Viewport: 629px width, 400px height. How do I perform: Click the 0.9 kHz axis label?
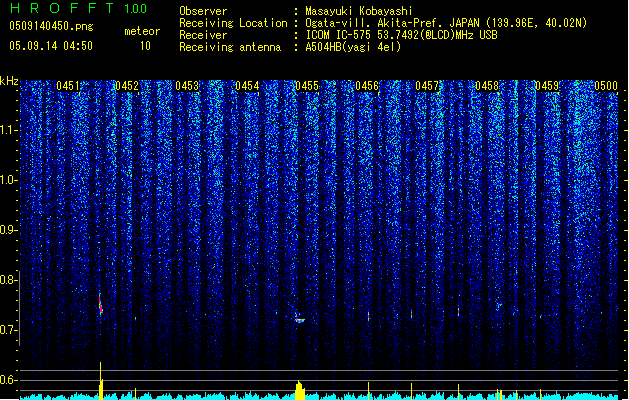(x=9, y=230)
